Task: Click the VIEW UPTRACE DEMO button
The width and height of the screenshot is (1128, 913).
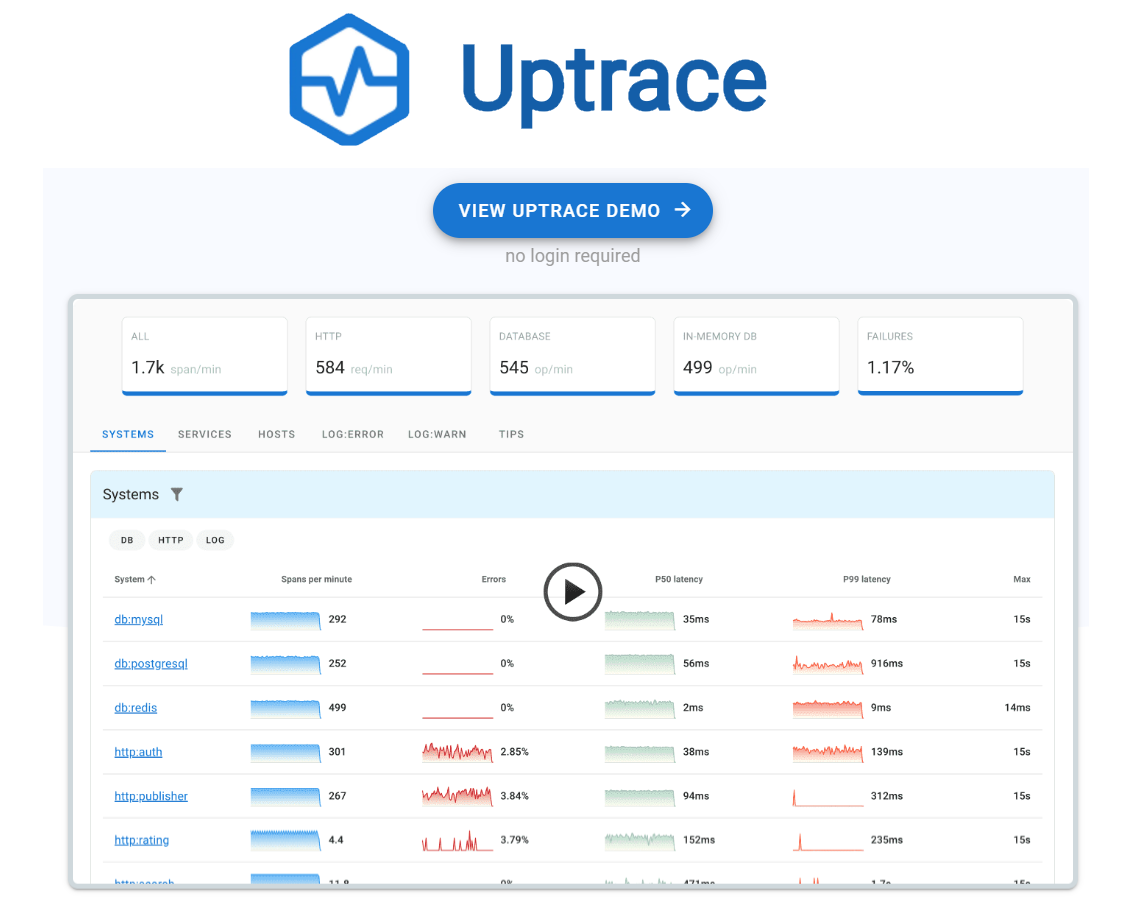Action: [x=572, y=210]
